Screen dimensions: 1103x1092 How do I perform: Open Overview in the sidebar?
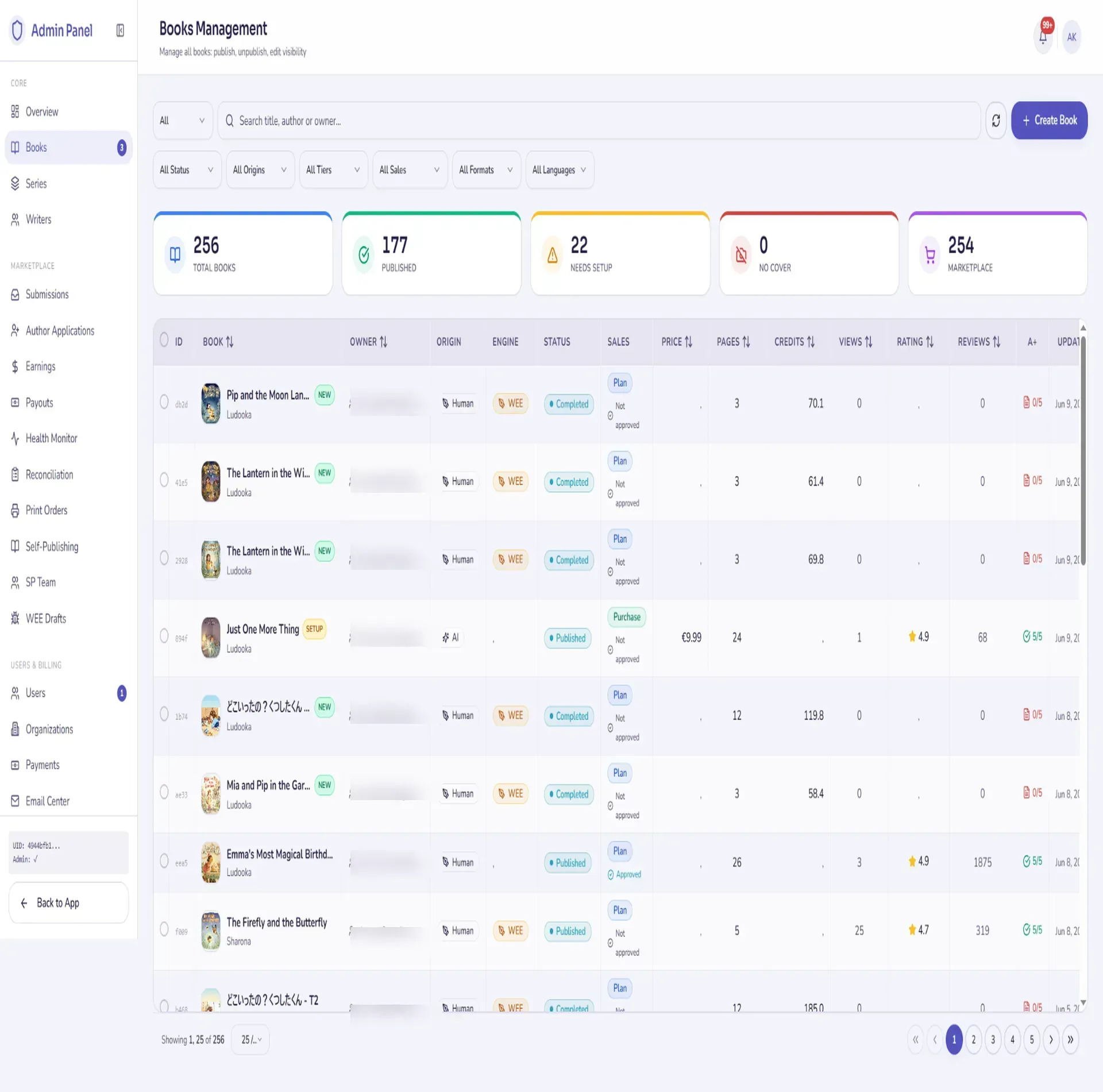pos(68,111)
